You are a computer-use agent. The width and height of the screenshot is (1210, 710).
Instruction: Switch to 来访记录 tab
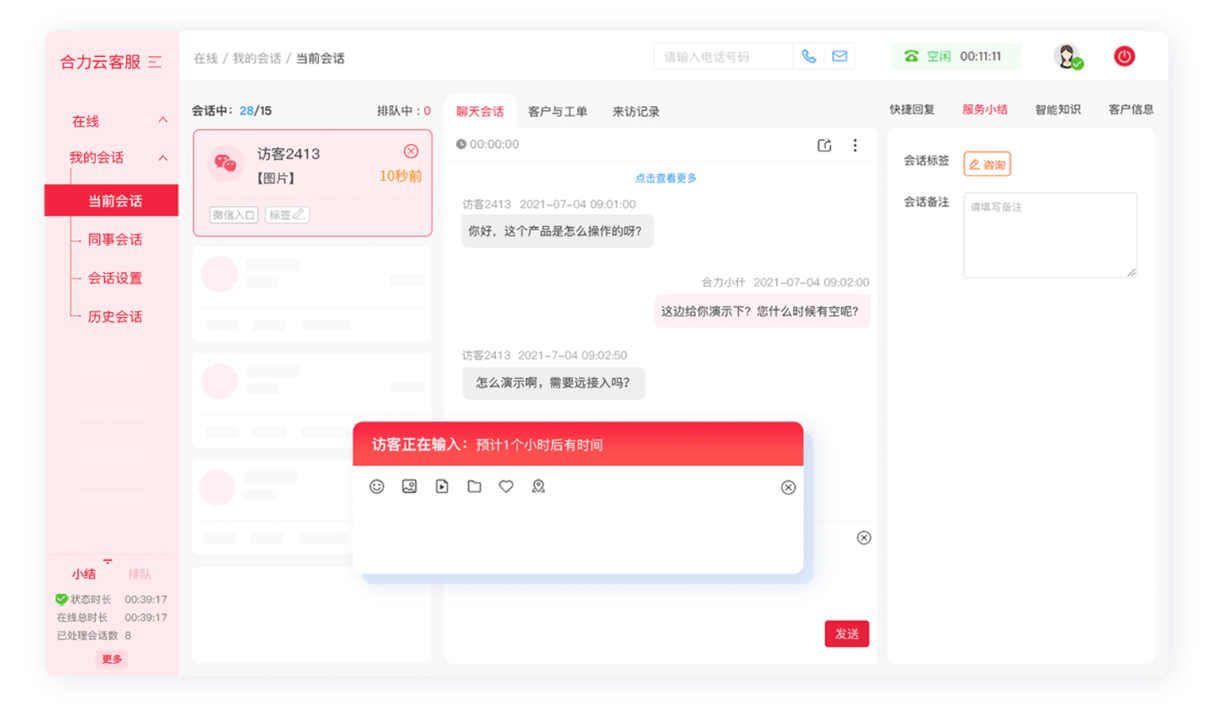tap(636, 111)
